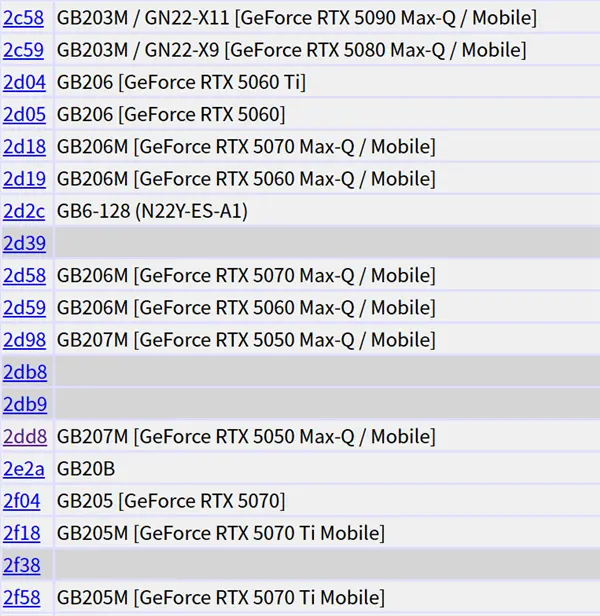The width and height of the screenshot is (600, 616).
Task: Select the GB6-128 (N22Y-ES-A1) text
Action: pyautogui.click(x=152, y=211)
